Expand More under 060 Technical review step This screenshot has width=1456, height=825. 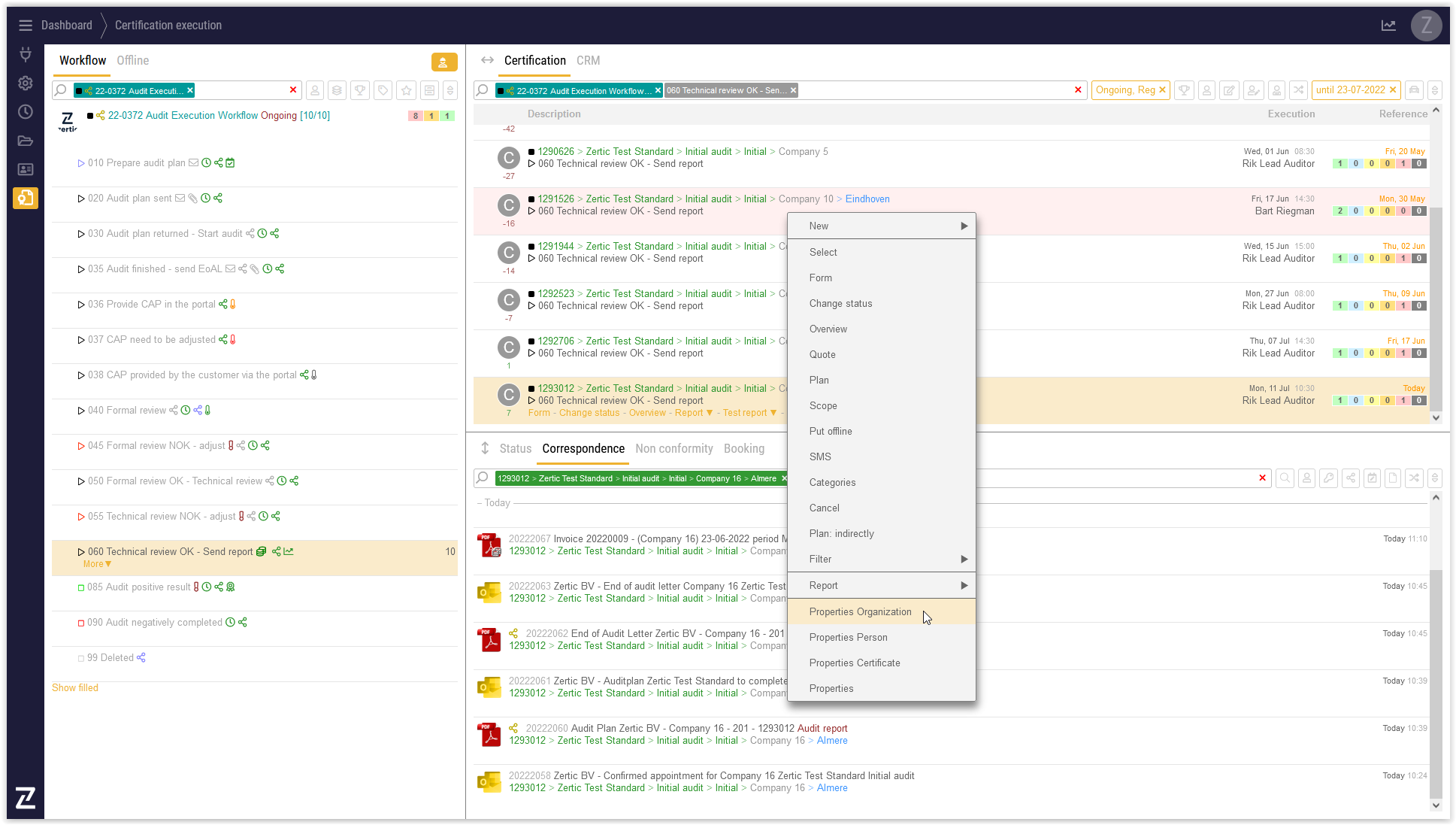tap(97, 564)
